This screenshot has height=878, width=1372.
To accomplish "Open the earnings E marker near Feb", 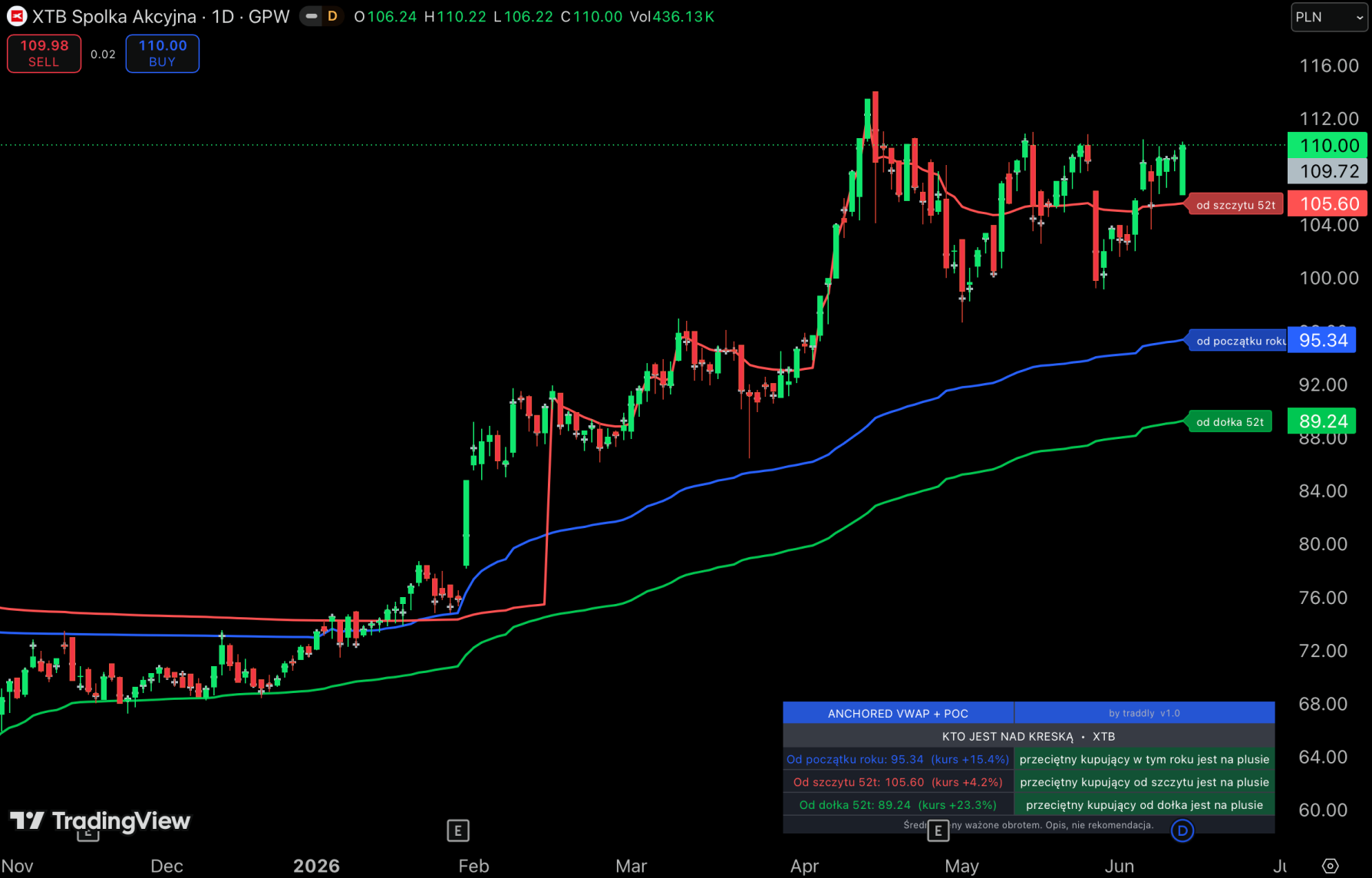I will click(x=458, y=830).
